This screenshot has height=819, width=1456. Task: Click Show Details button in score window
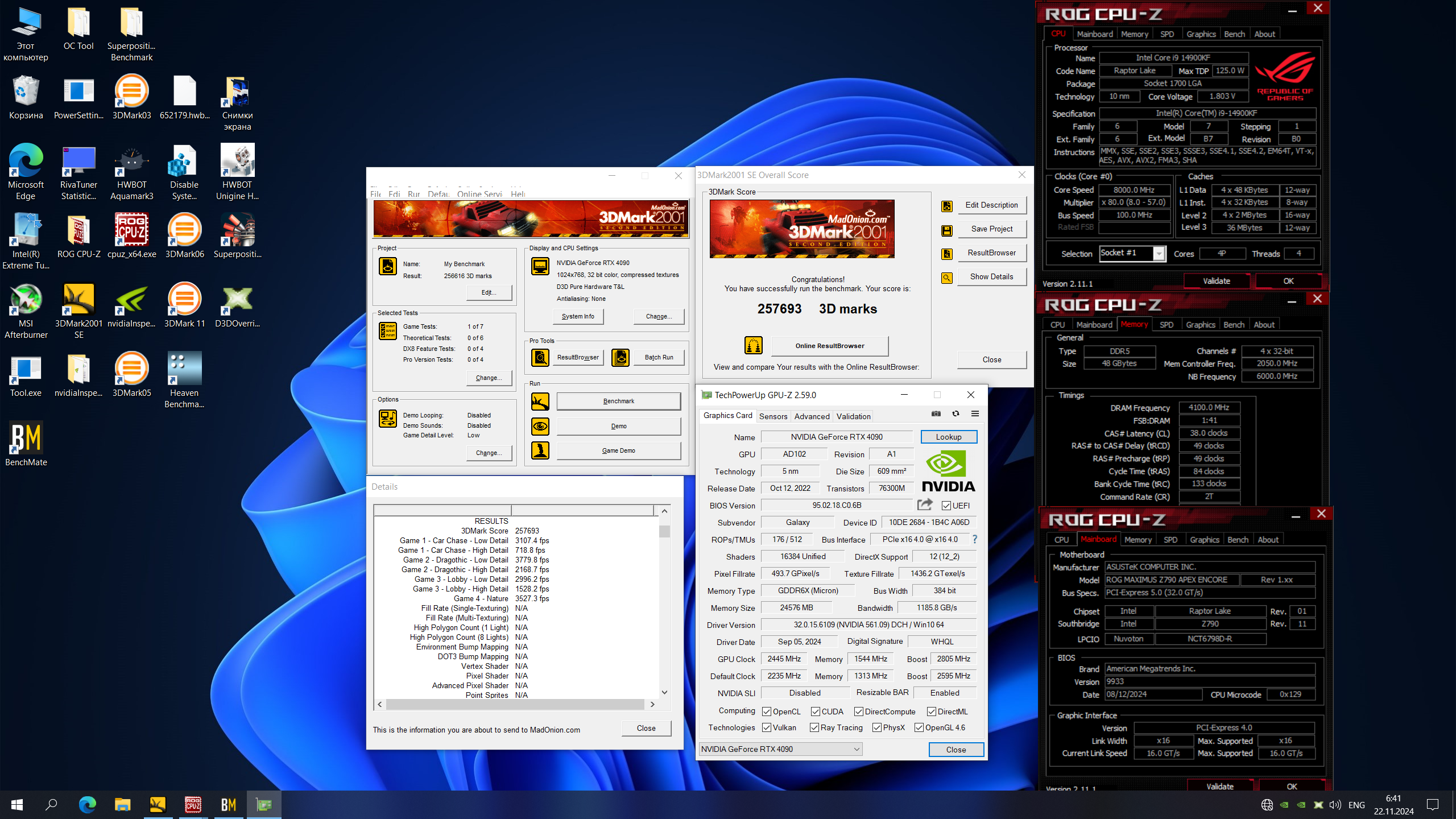click(x=991, y=276)
